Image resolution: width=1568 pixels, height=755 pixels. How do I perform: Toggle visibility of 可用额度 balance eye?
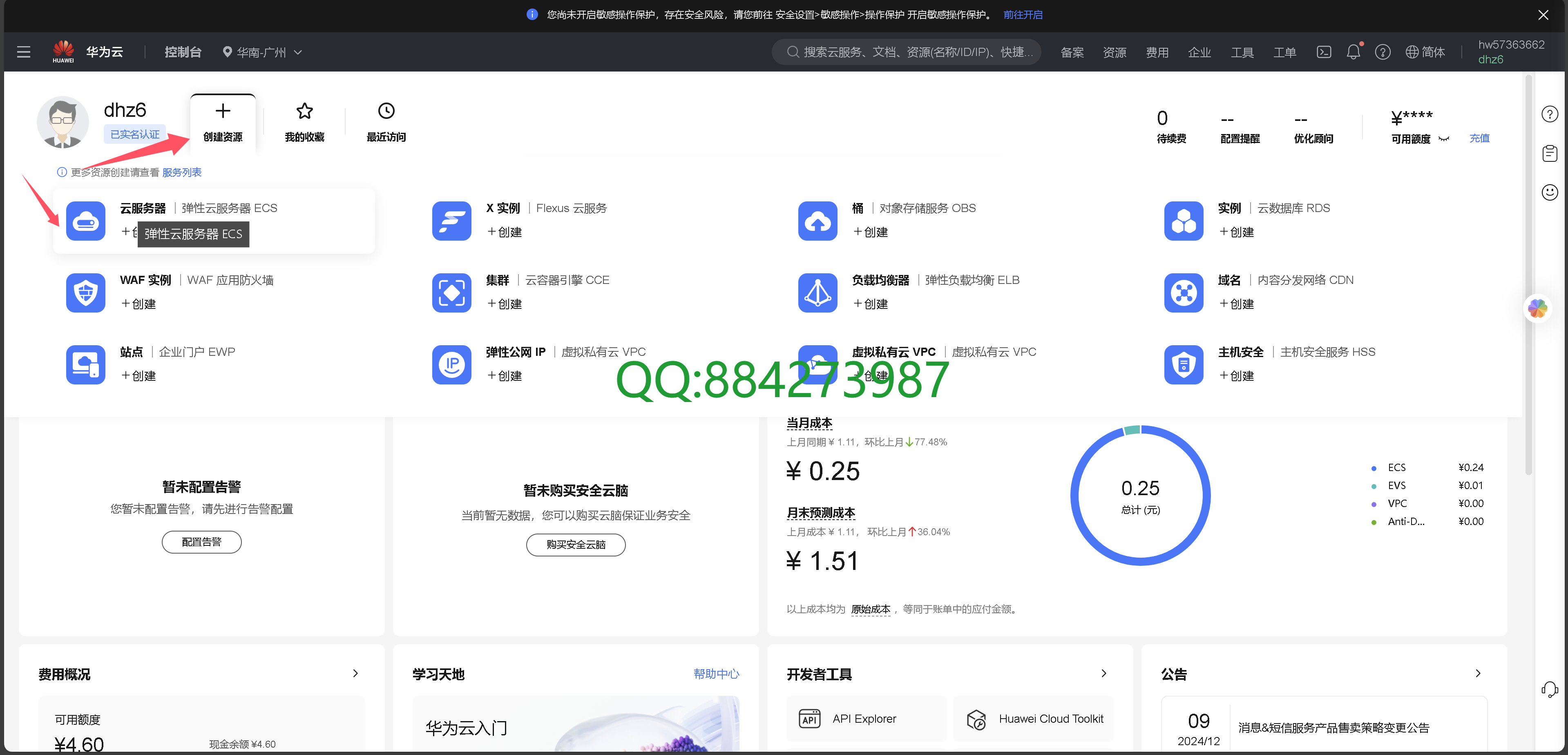pos(1443,139)
